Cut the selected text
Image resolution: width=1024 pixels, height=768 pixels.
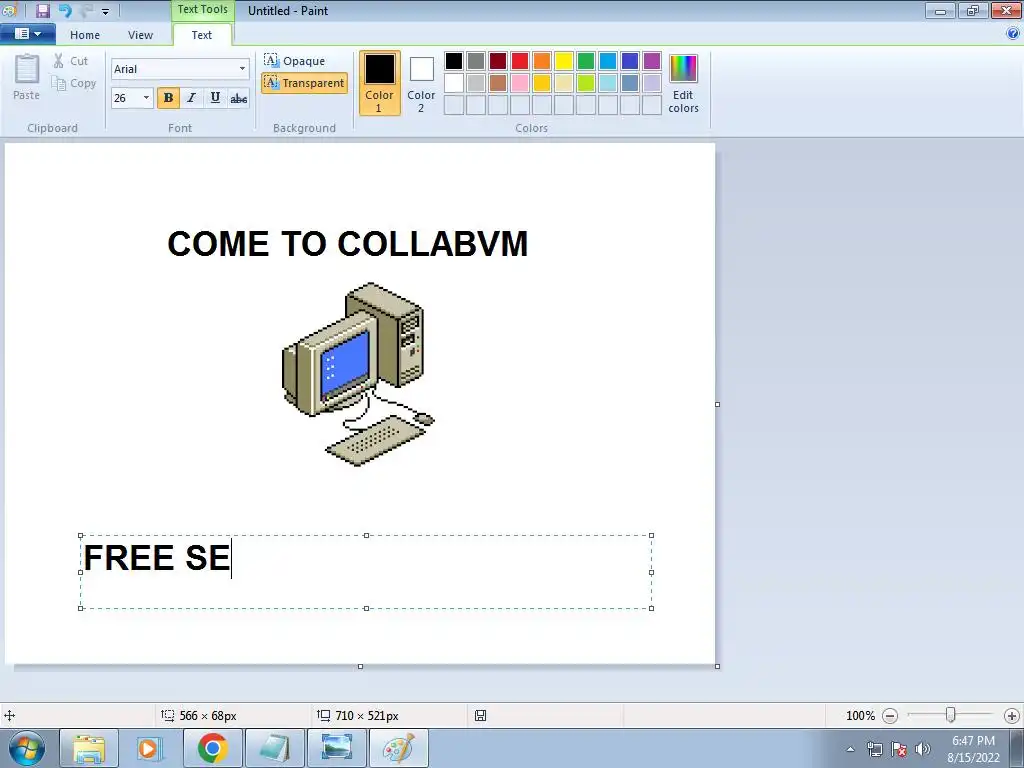click(71, 61)
